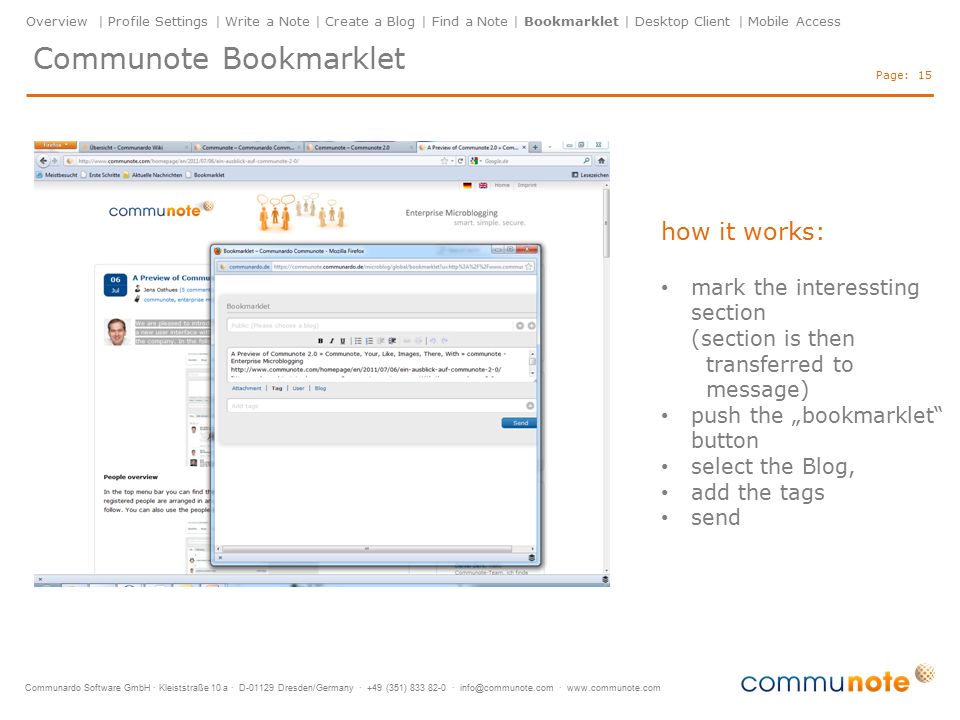960x720 pixels.
Task: Select the A Preview of Communote 2.0 tab
Action: 472,148
